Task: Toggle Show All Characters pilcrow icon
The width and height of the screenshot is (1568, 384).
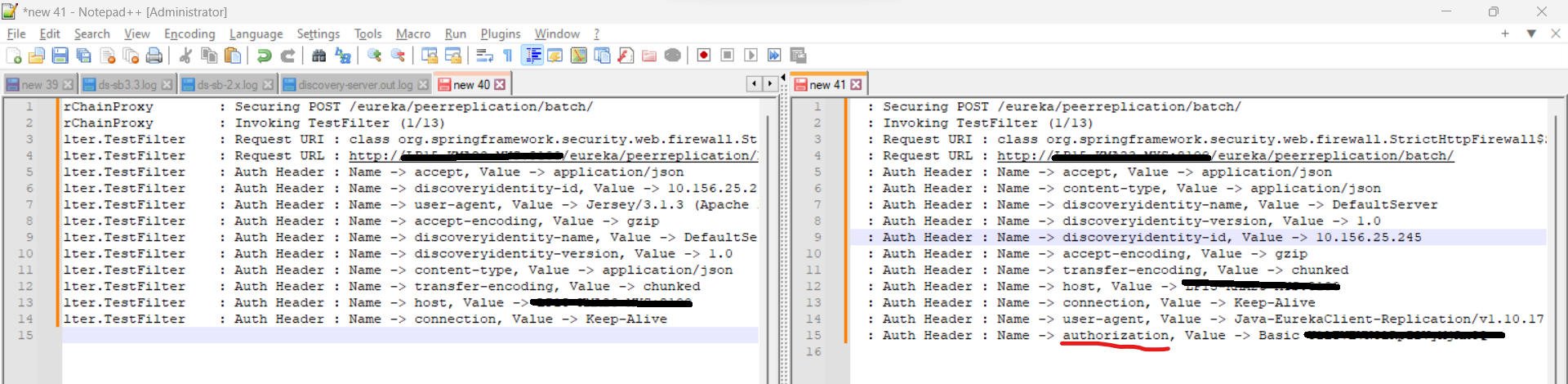Action: pos(508,56)
